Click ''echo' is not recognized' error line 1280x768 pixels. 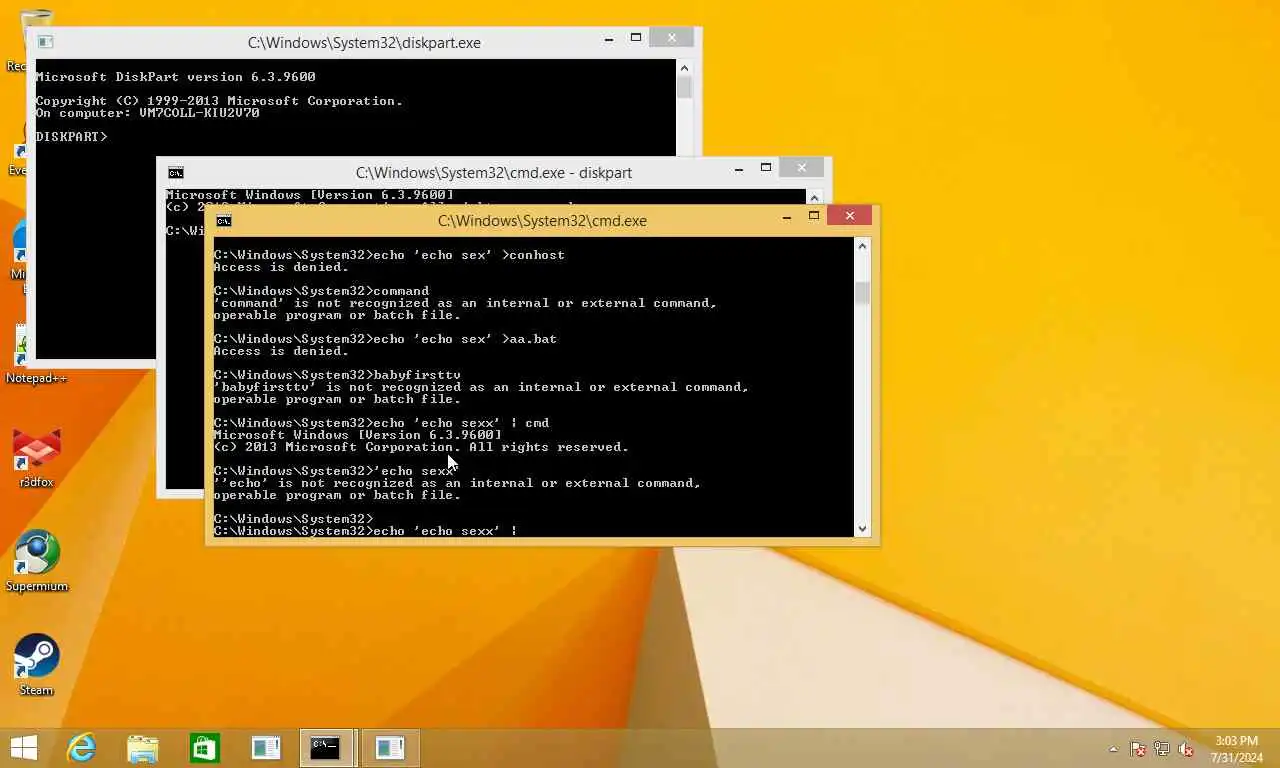[457, 483]
